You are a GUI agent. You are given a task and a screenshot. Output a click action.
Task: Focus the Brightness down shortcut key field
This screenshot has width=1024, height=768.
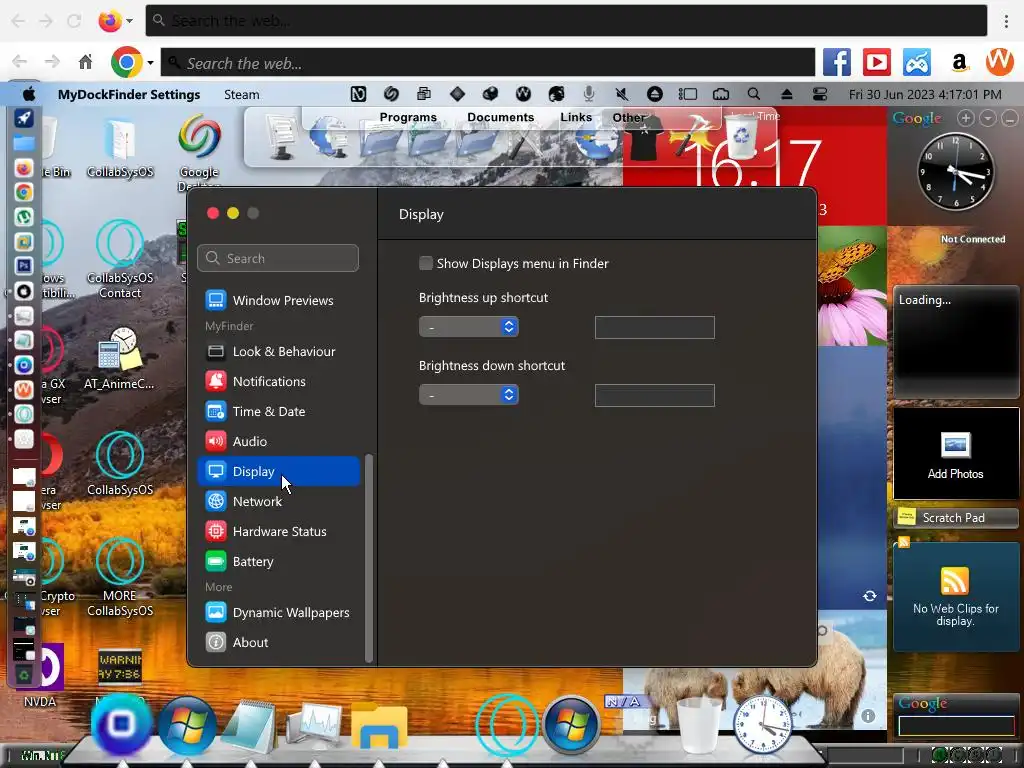click(654, 395)
